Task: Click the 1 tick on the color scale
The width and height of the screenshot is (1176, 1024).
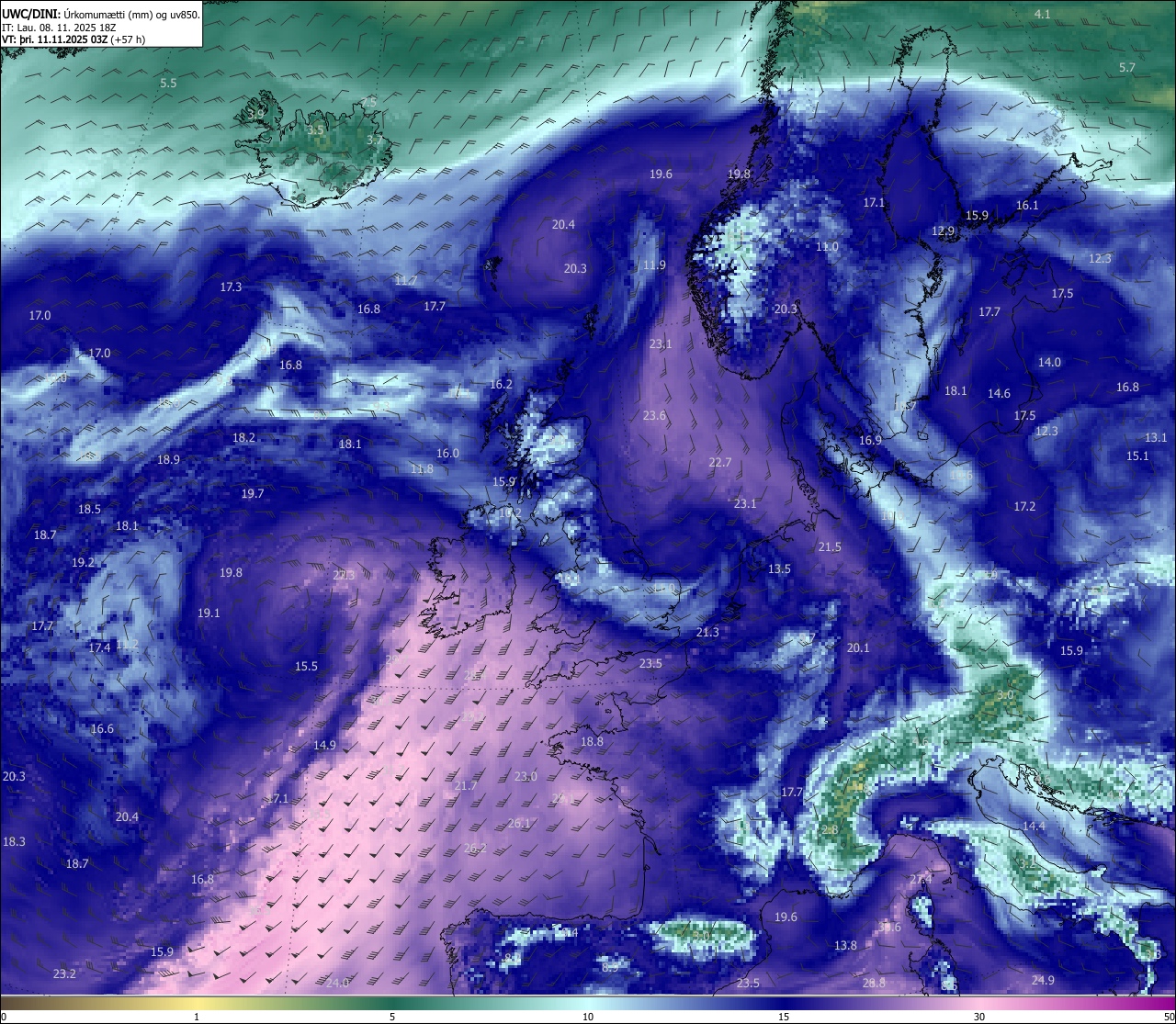Action: pos(197,1017)
